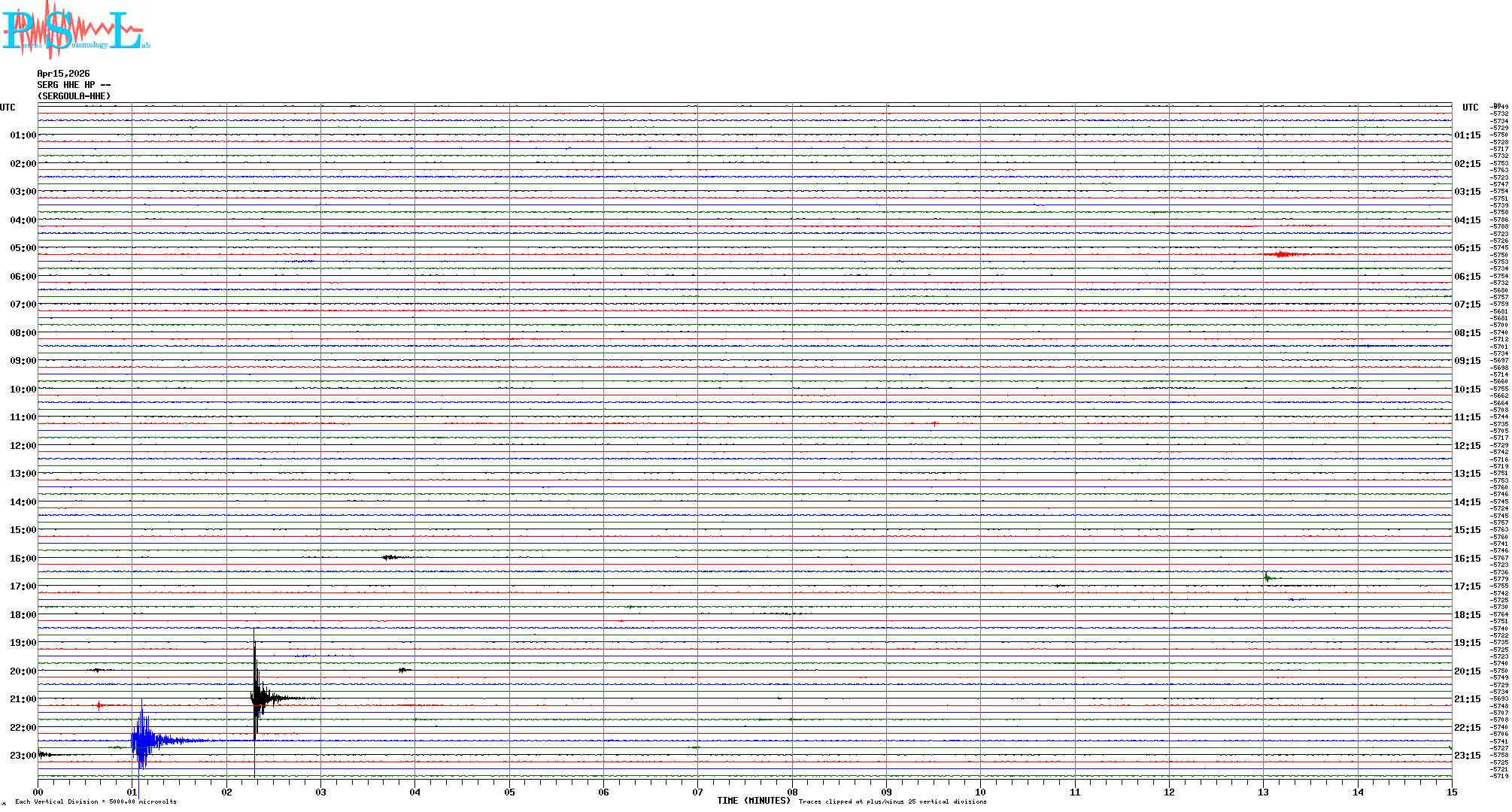Select the 23:00 hour label on left
This screenshot has width=1512, height=812.
pyautogui.click(x=23, y=756)
